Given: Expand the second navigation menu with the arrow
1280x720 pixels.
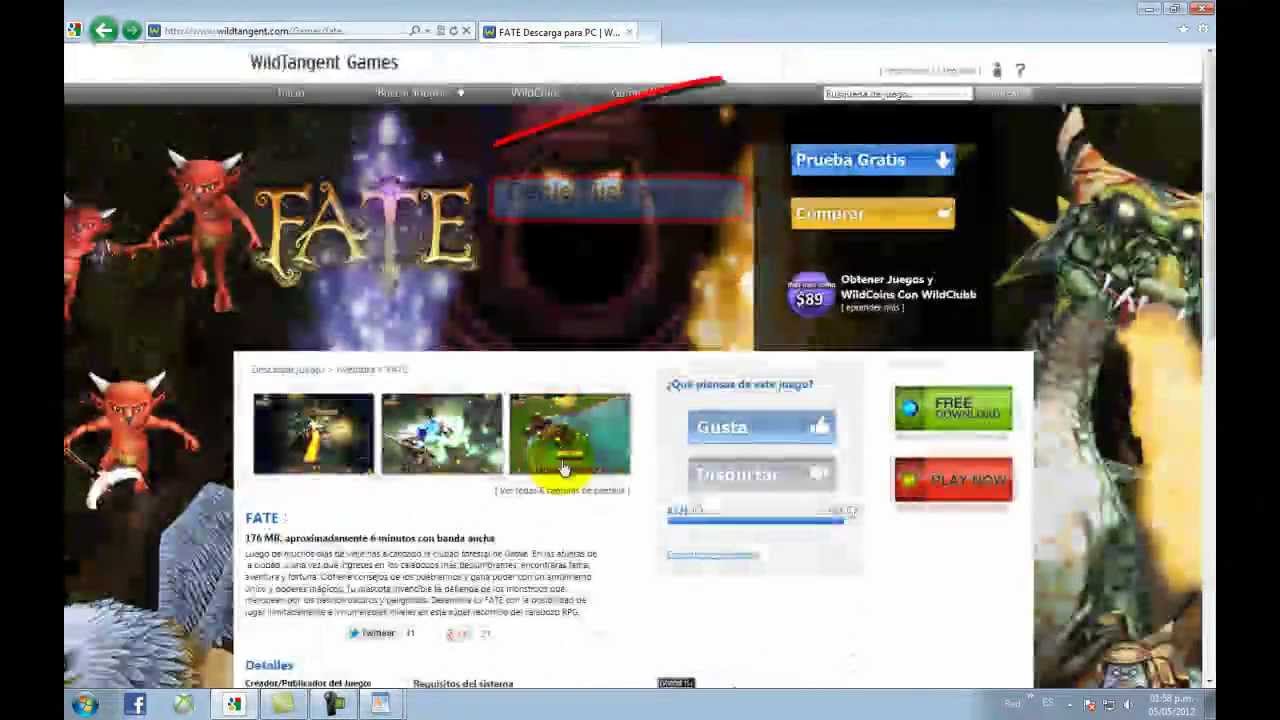Looking at the screenshot, I should pos(461,93).
